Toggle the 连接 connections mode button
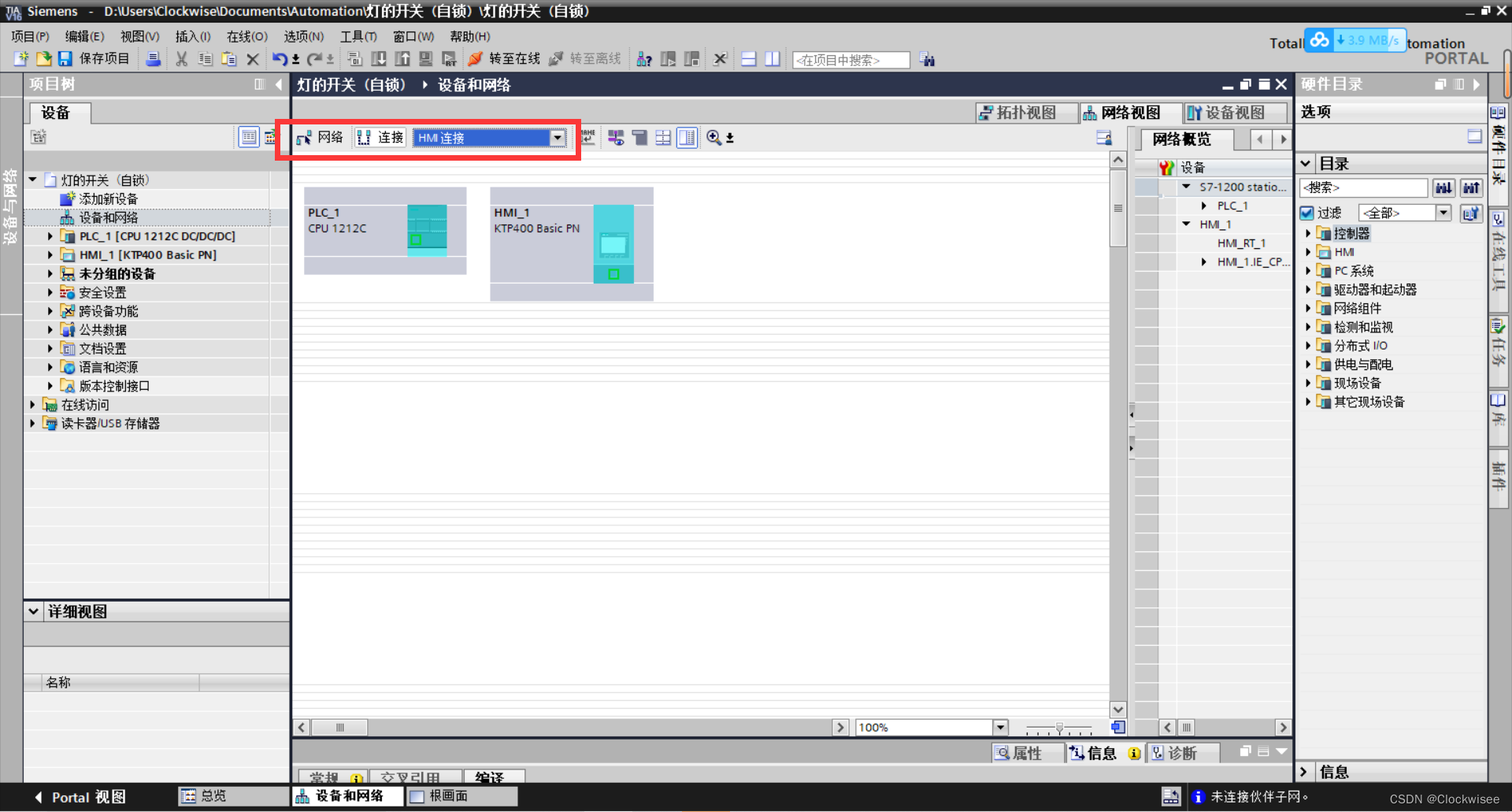Screen dimensions: 1512x812 381,138
